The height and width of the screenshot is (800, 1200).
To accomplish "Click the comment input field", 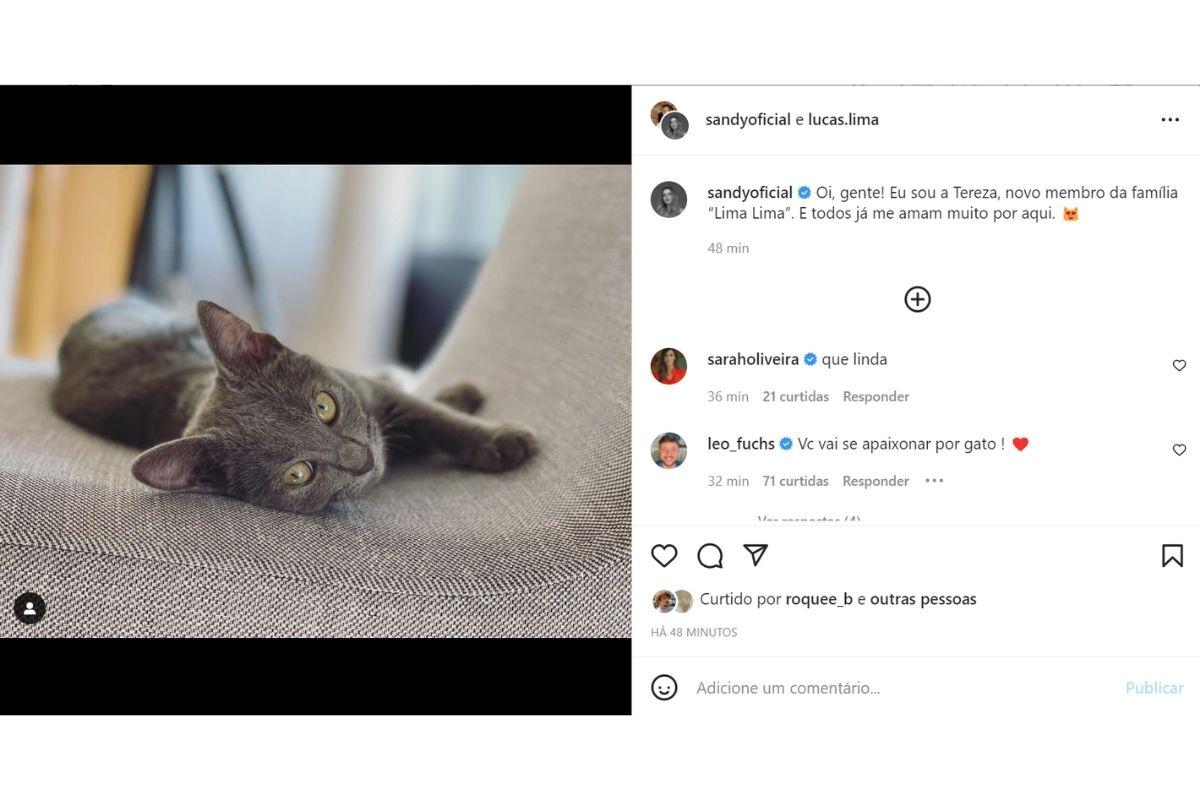I will [900, 688].
